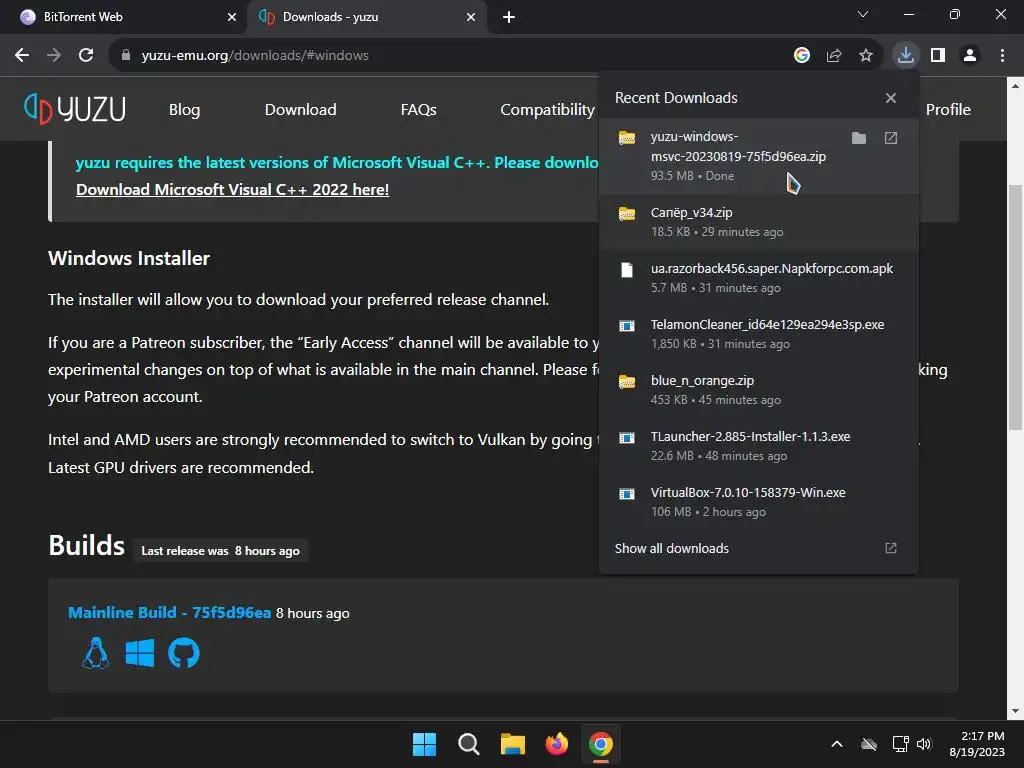Viewport: 1024px width, 768px height.
Task: Toggle Chrome side panel icon
Action: tap(938, 55)
